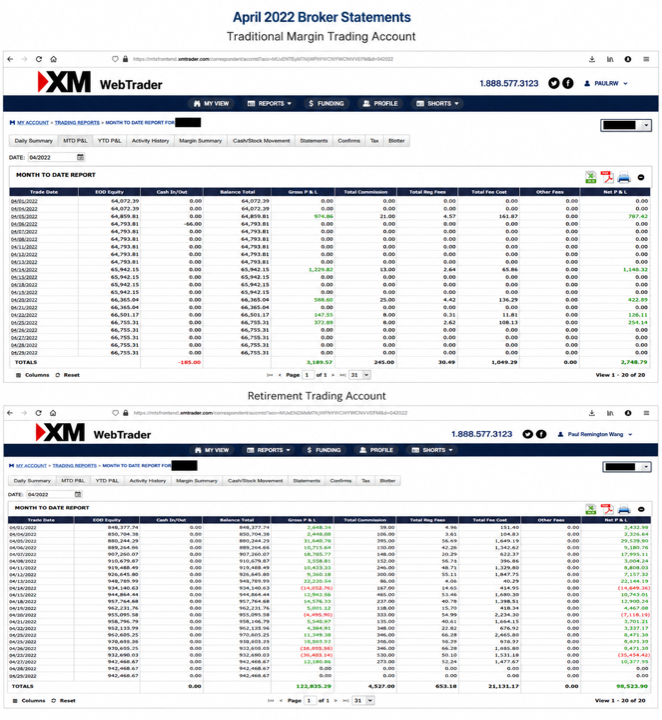Switch to Daily Summary tab in the top window
This screenshot has width=662, height=720.
34,141
